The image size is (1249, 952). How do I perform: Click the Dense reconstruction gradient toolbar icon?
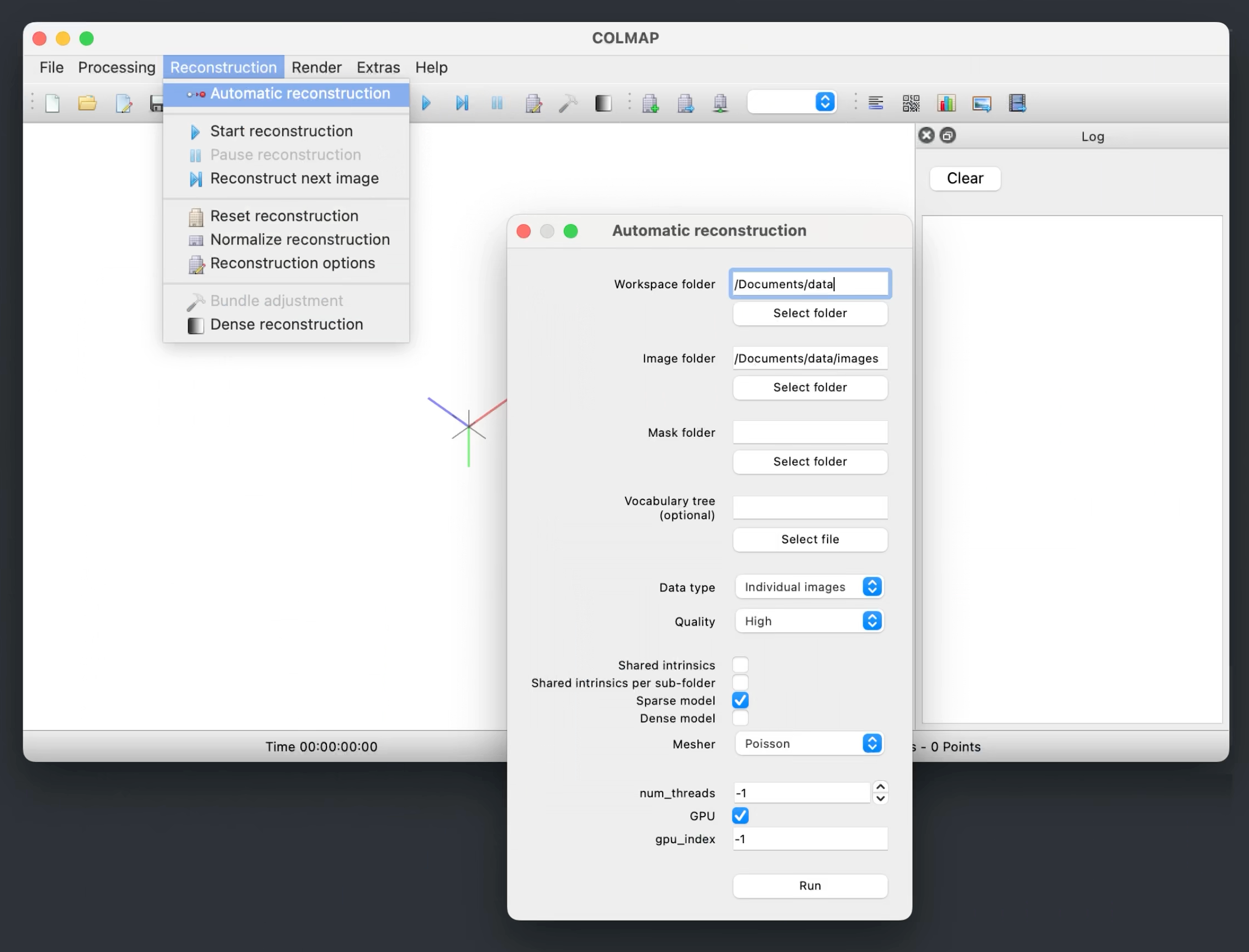pyautogui.click(x=604, y=103)
